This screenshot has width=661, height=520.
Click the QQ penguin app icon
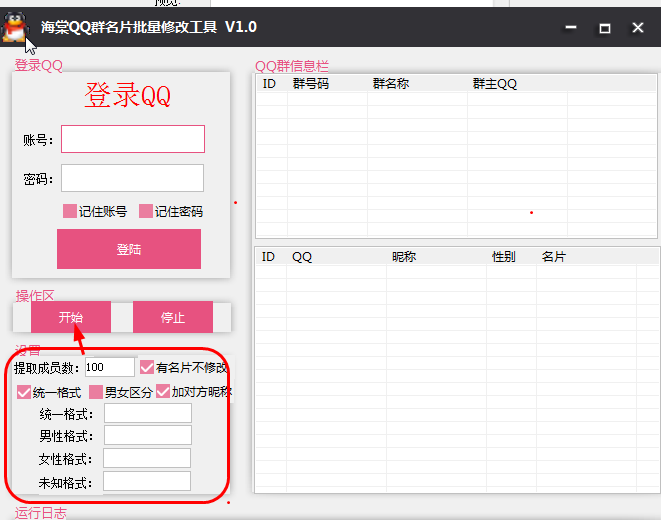15,27
